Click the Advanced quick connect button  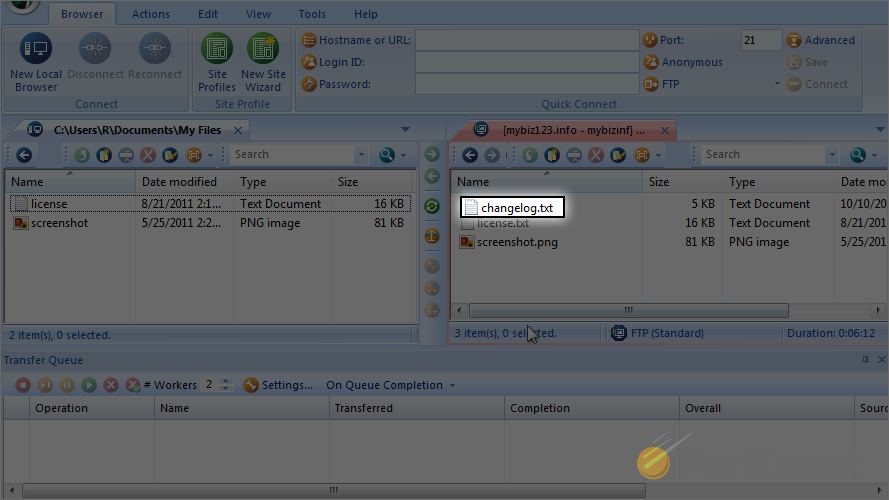820,40
